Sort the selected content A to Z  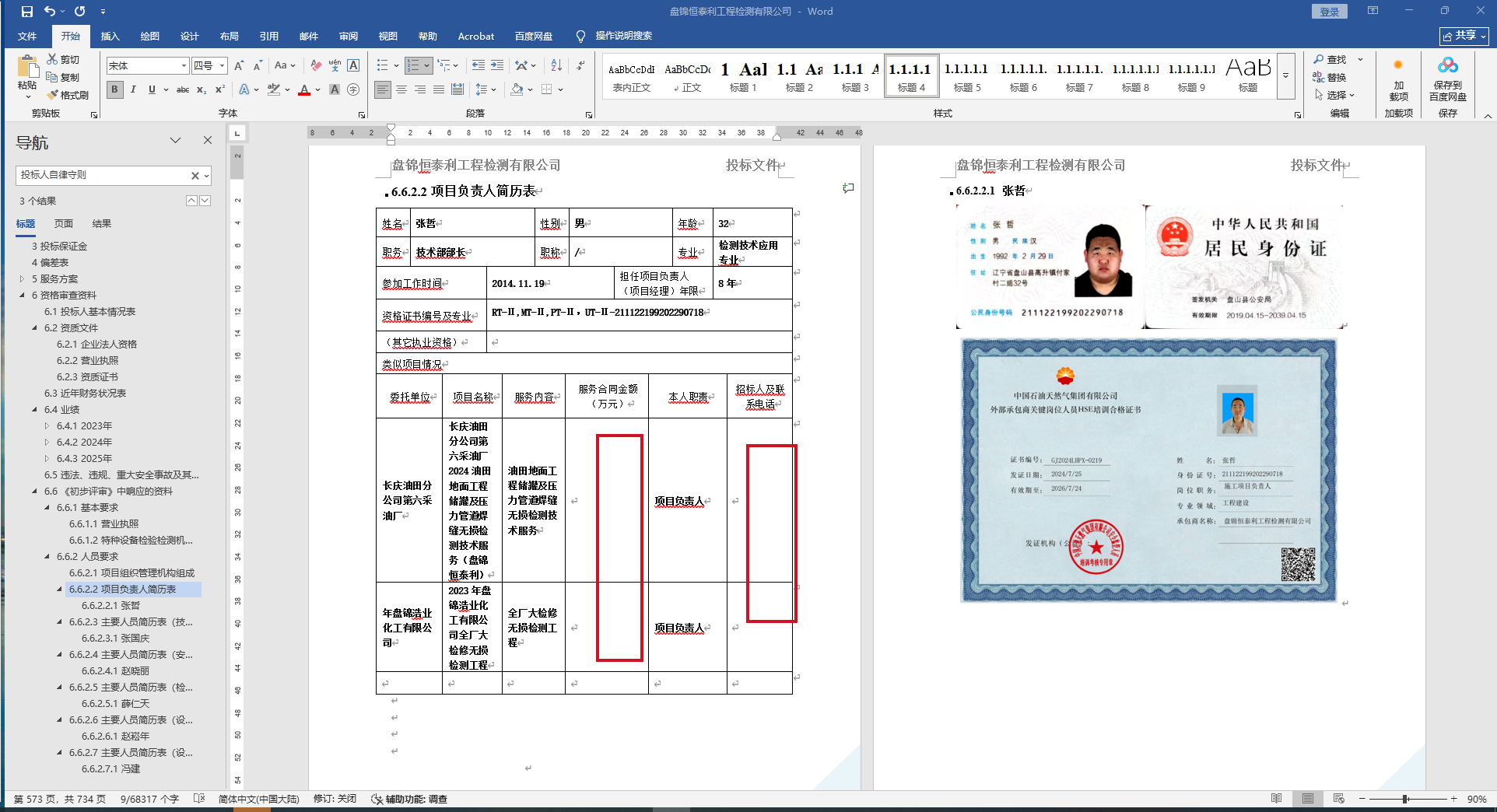click(556, 66)
